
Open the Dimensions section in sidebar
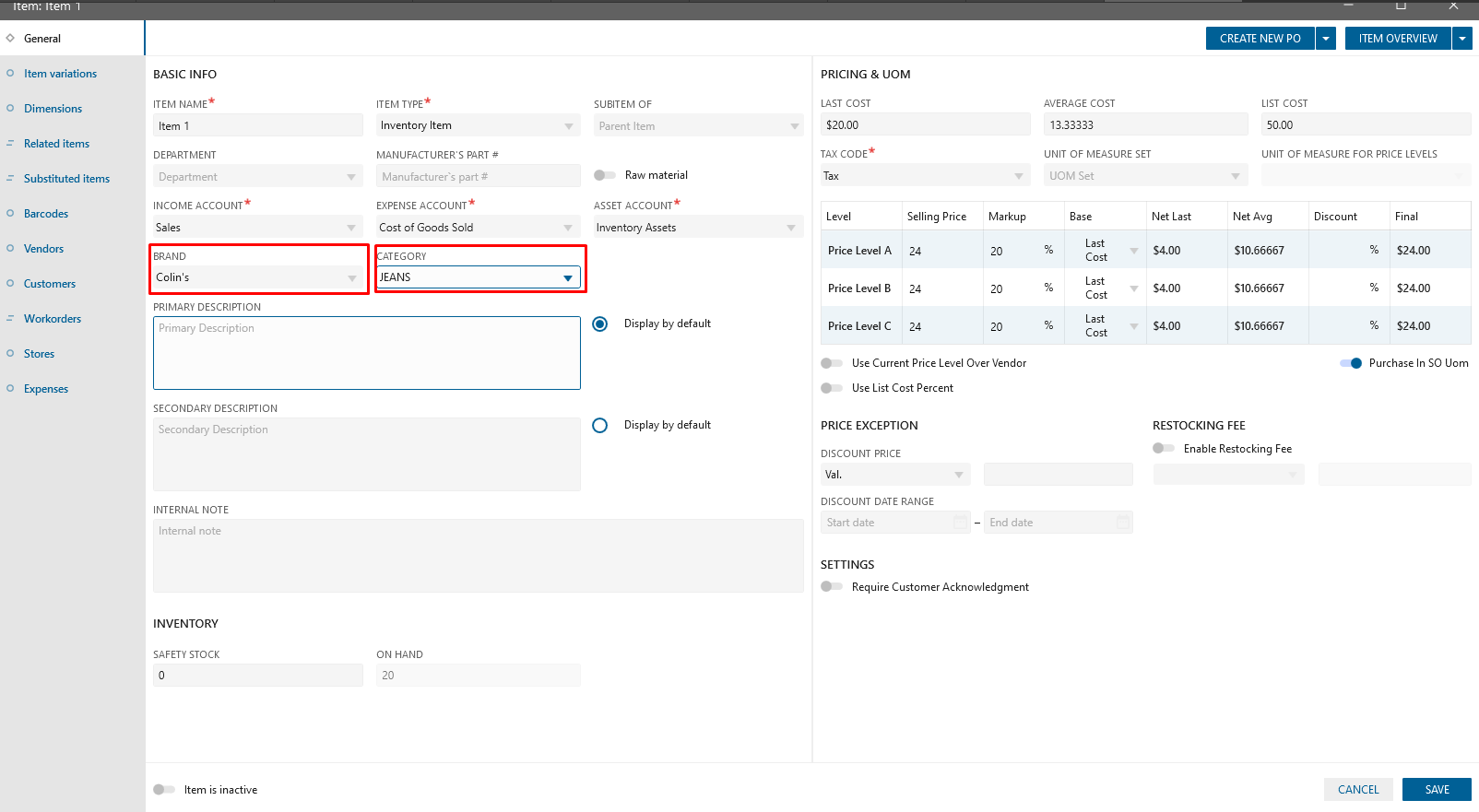pos(53,109)
